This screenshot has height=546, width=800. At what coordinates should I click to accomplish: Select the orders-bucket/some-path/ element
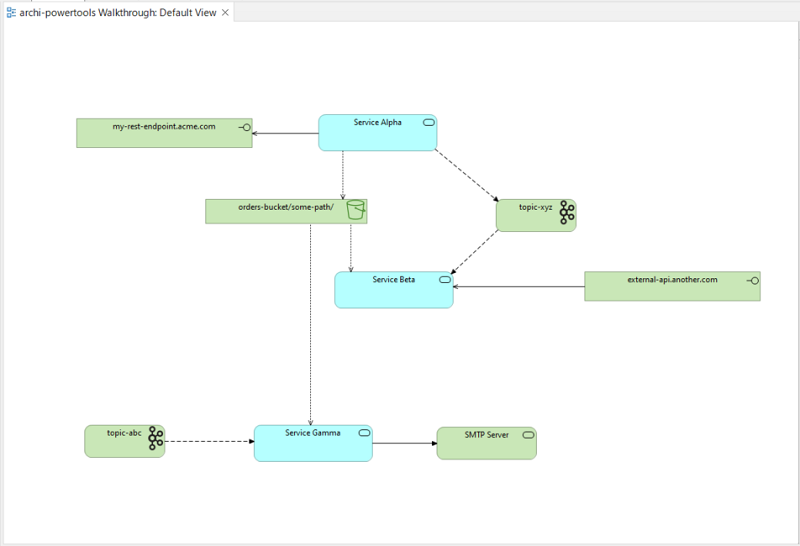286,211
